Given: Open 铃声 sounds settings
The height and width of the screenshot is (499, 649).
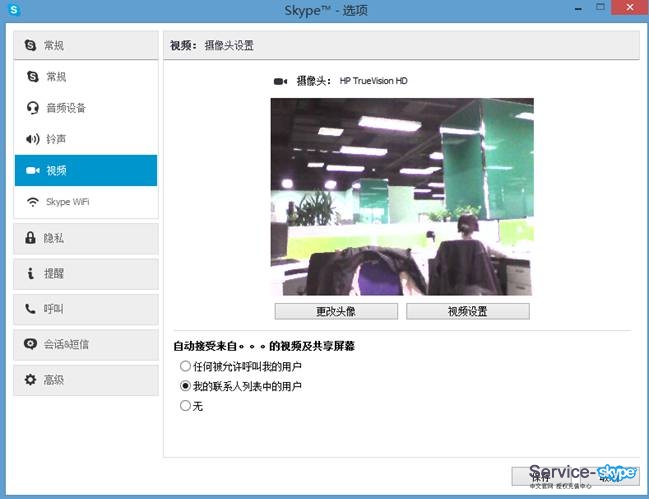Looking at the screenshot, I should [x=86, y=139].
